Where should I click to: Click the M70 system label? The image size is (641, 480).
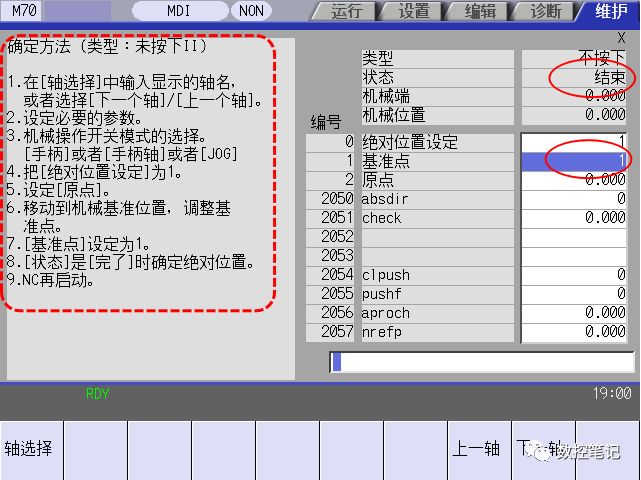[x=26, y=12]
